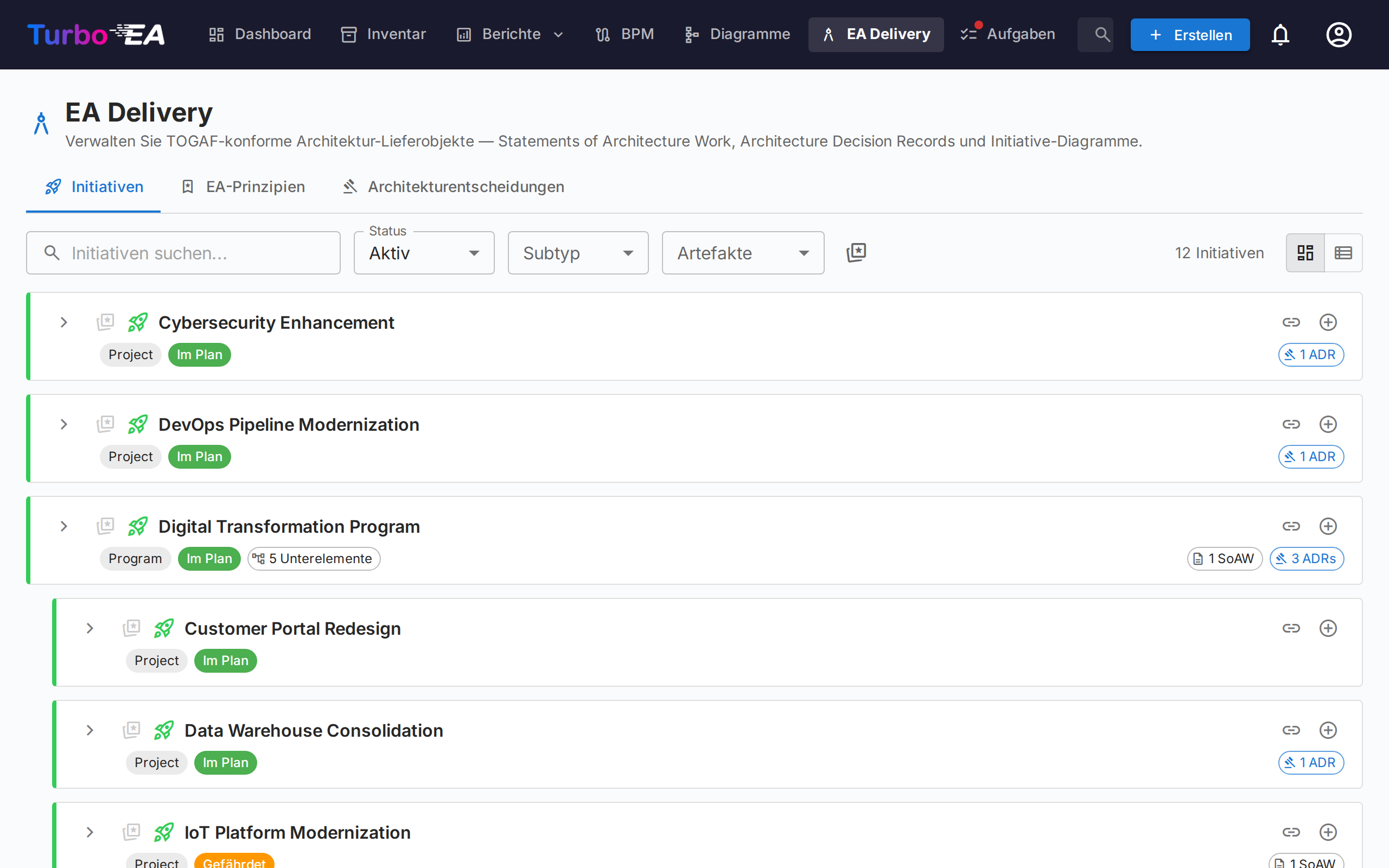The width and height of the screenshot is (1389, 868).
Task: Click plus icon on DevOps Pipeline Modernization
Action: [x=1328, y=424]
